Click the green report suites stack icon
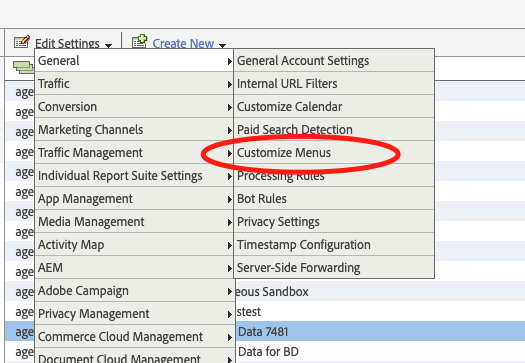 point(23,67)
